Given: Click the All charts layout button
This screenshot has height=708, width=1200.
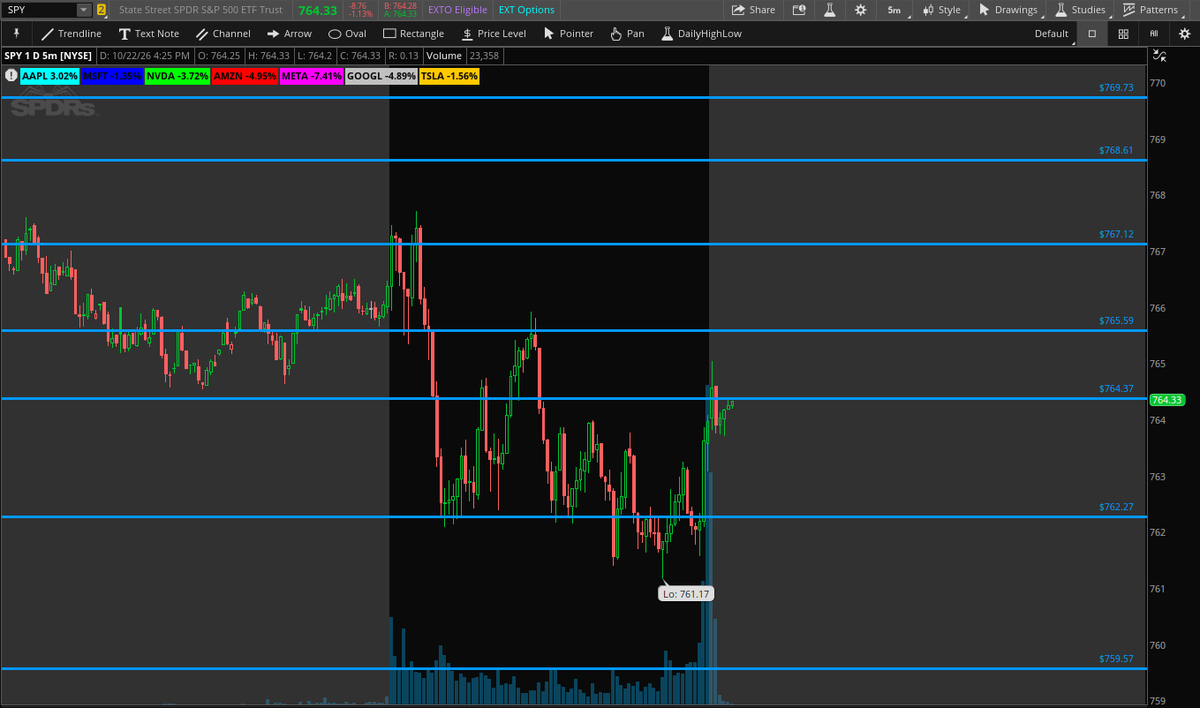Looking at the screenshot, I should (1154, 33).
